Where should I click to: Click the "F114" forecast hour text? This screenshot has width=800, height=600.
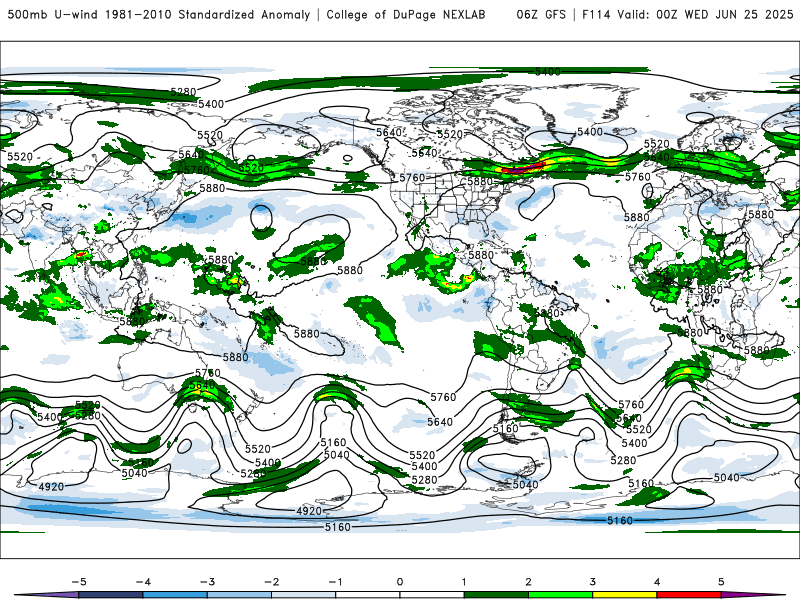point(596,15)
